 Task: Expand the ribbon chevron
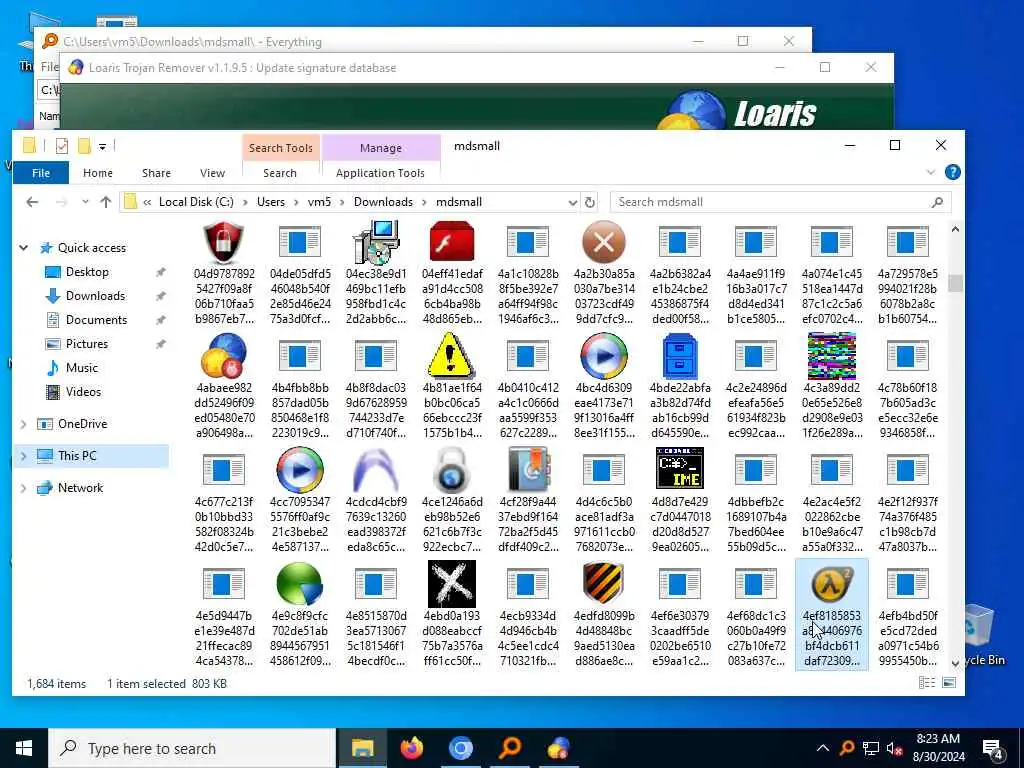coord(931,172)
